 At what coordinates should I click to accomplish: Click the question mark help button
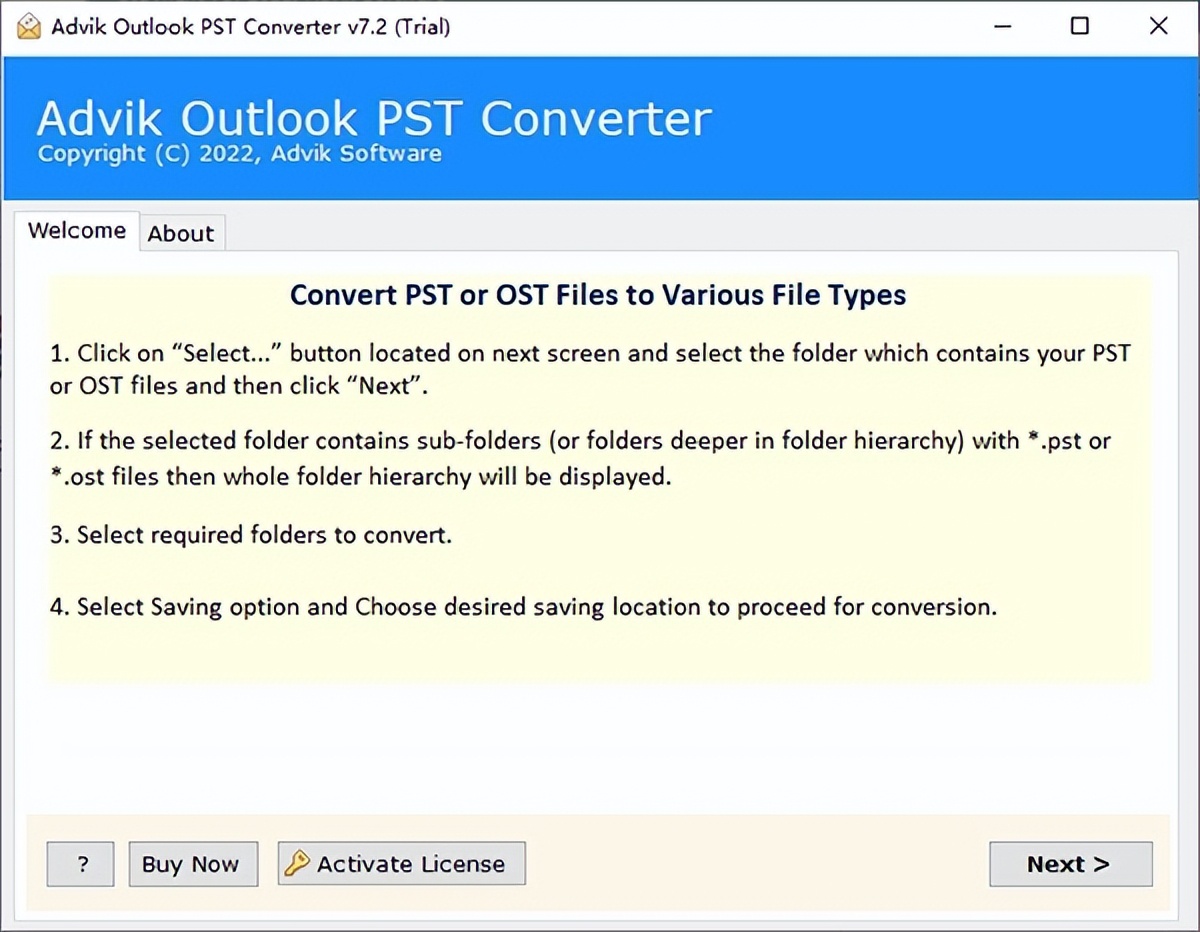80,863
